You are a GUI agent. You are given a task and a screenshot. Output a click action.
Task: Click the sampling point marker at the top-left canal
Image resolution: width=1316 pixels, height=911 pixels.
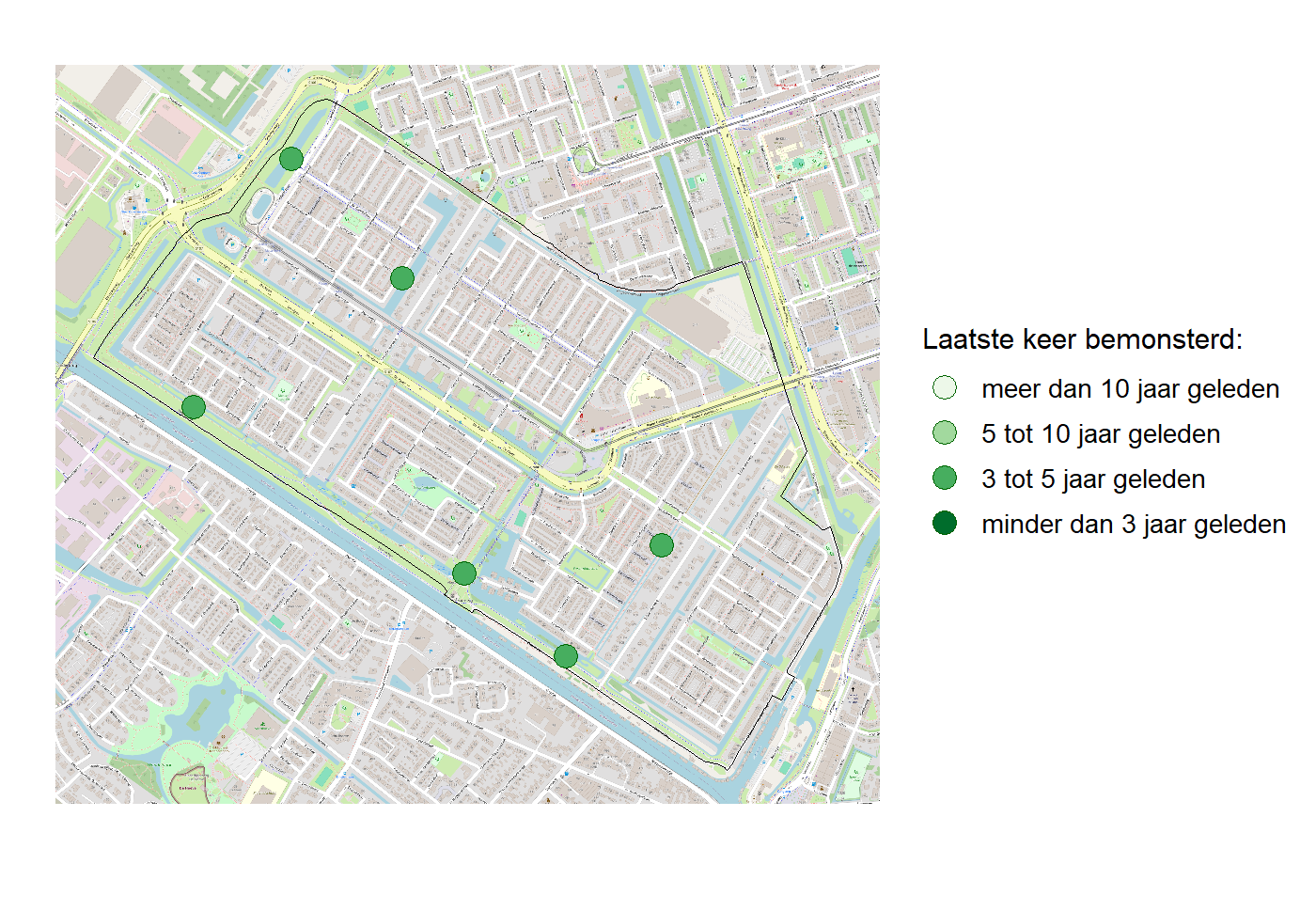point(291,158)
